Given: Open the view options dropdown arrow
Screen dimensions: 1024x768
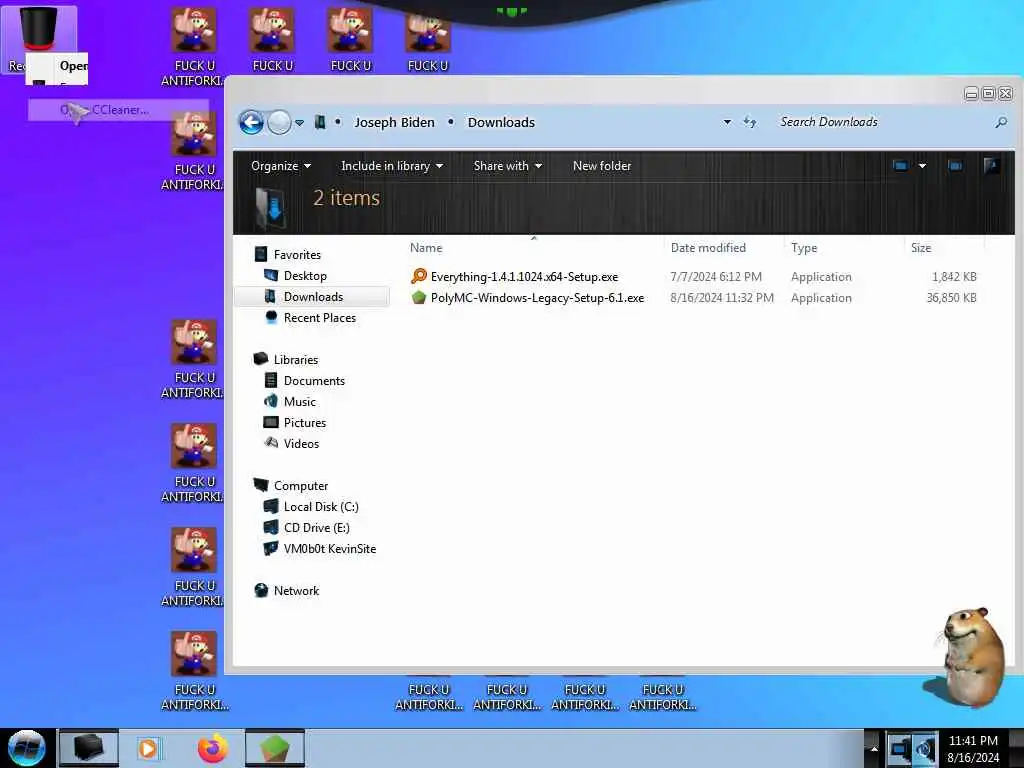Looking at the screenshot, I should 922,166.
